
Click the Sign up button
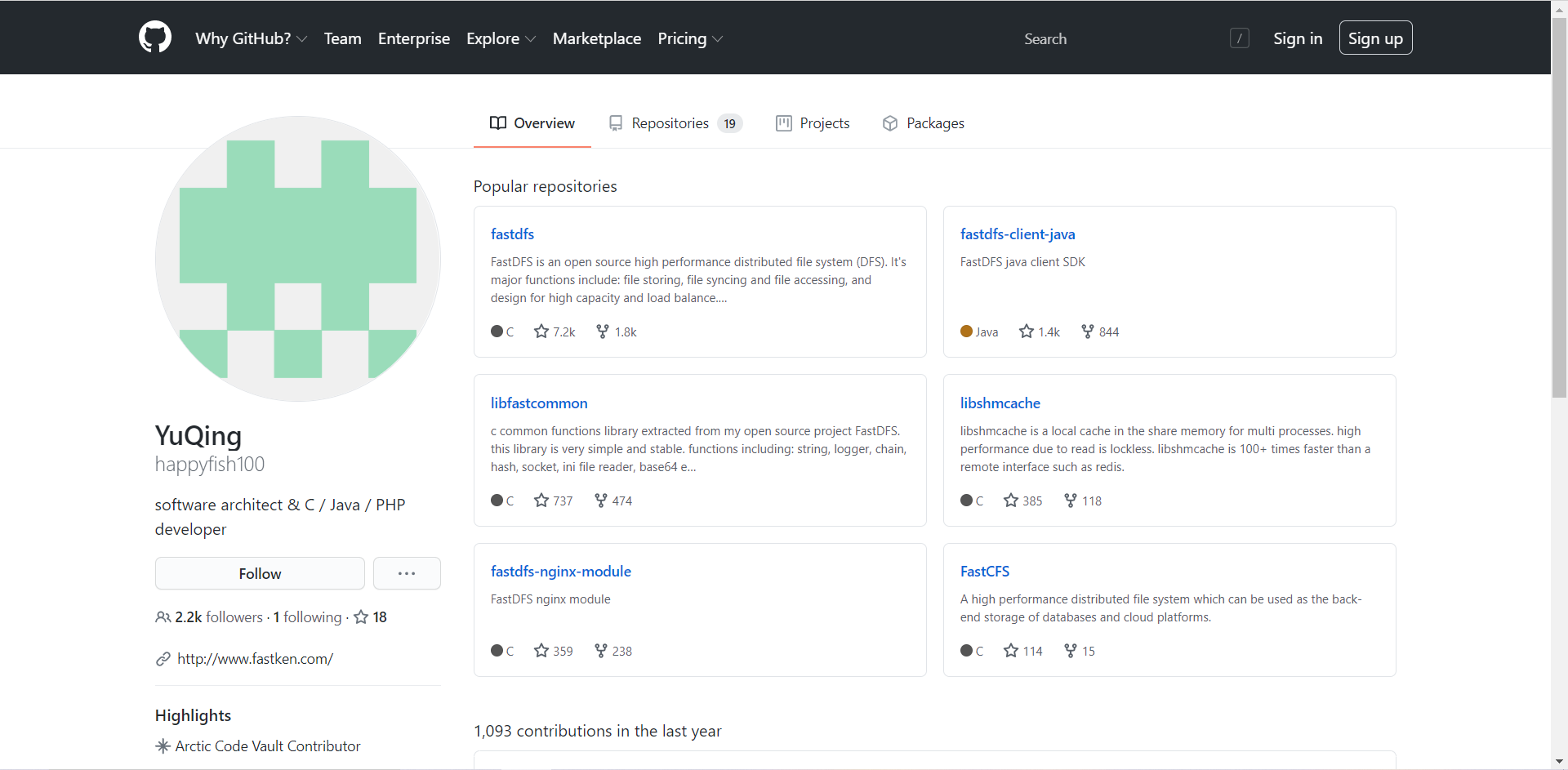pos(1375,38)
